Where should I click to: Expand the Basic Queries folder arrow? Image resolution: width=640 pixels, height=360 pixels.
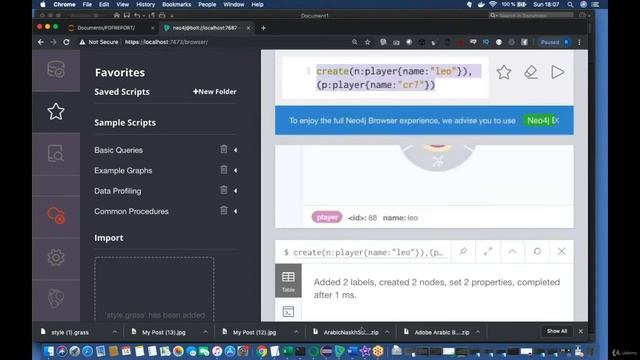pos(236,150)
